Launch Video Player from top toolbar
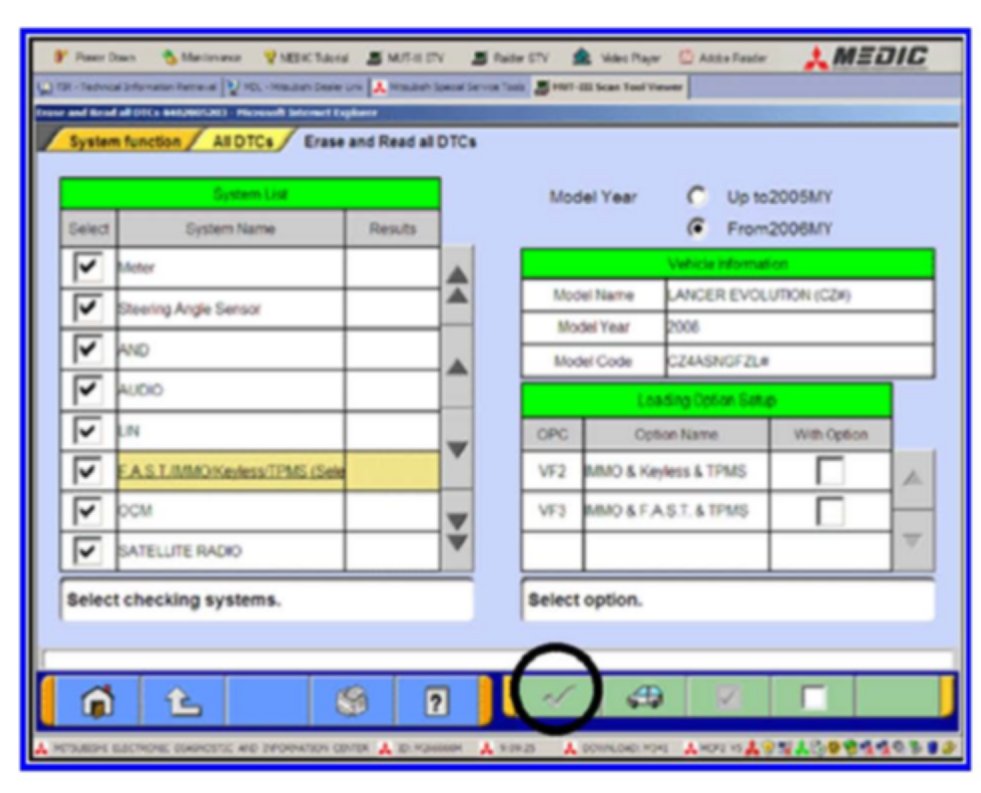The image size is (981, 793). [620, 58]
